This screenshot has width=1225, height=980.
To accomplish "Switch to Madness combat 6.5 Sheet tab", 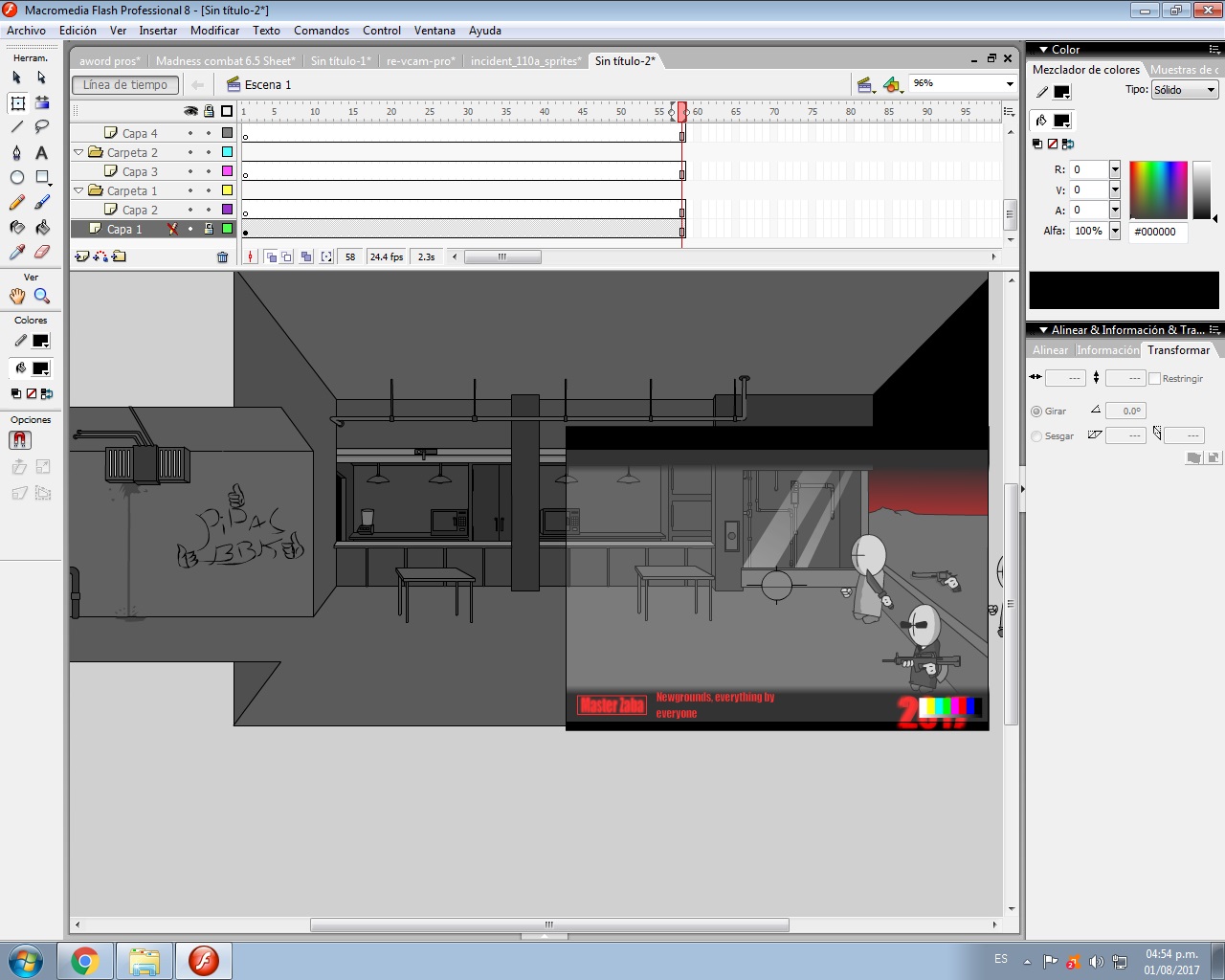I will tap(225, 60).
